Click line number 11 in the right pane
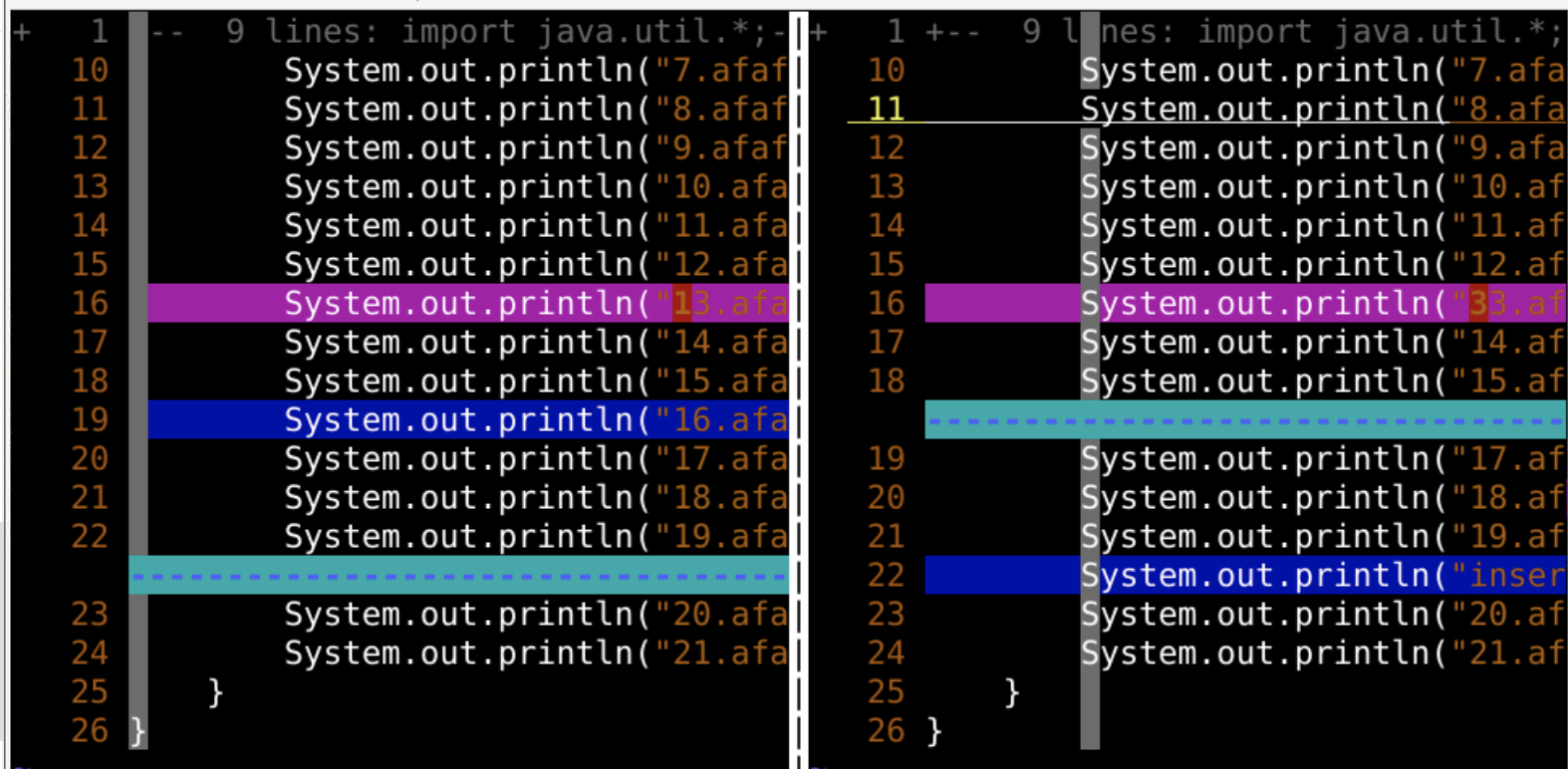Viewport: 1568px width, 769px height. click(x=886, y=109)
